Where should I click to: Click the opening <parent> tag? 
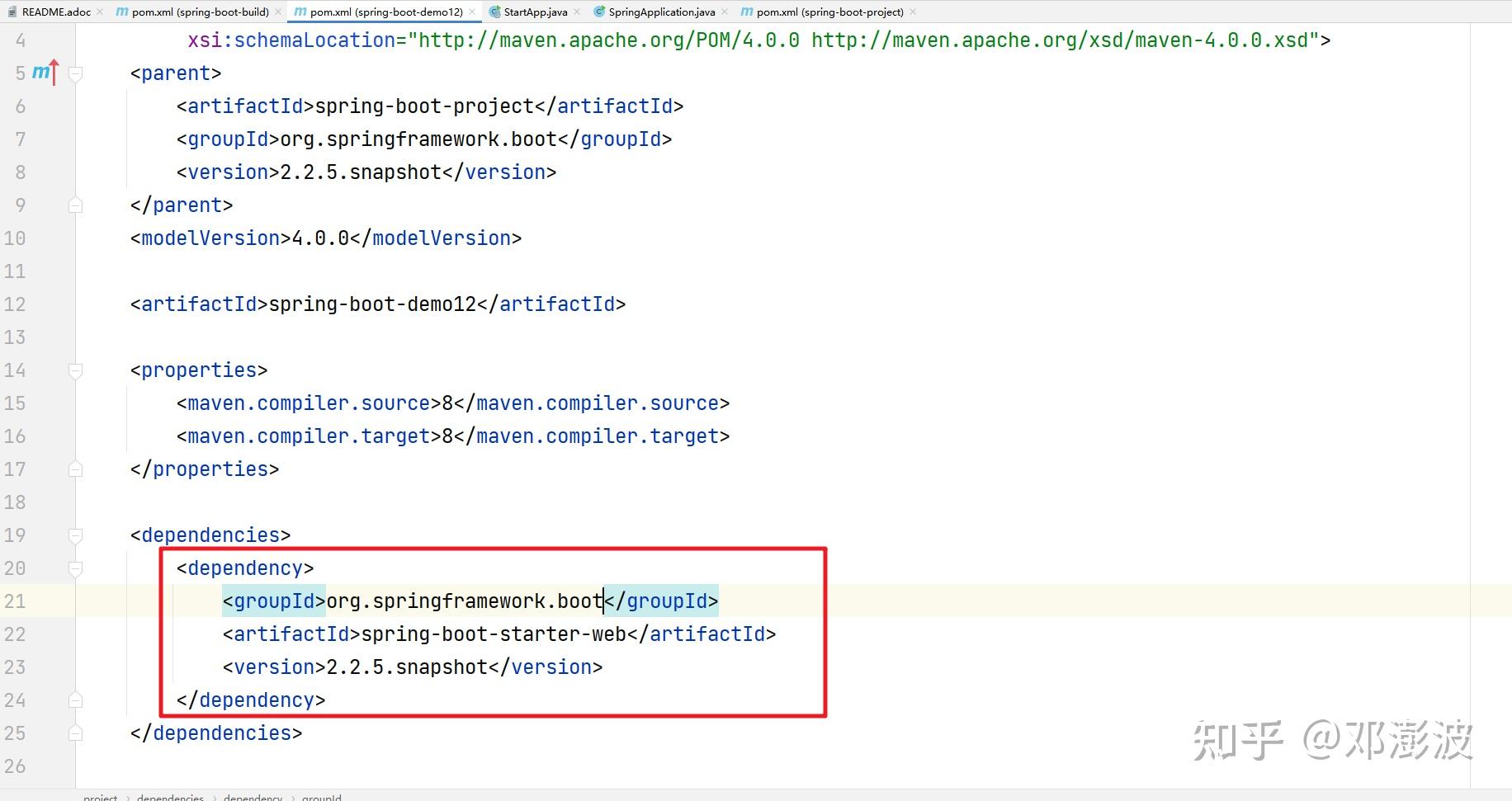pyautogui.click(x=176, y=73)
